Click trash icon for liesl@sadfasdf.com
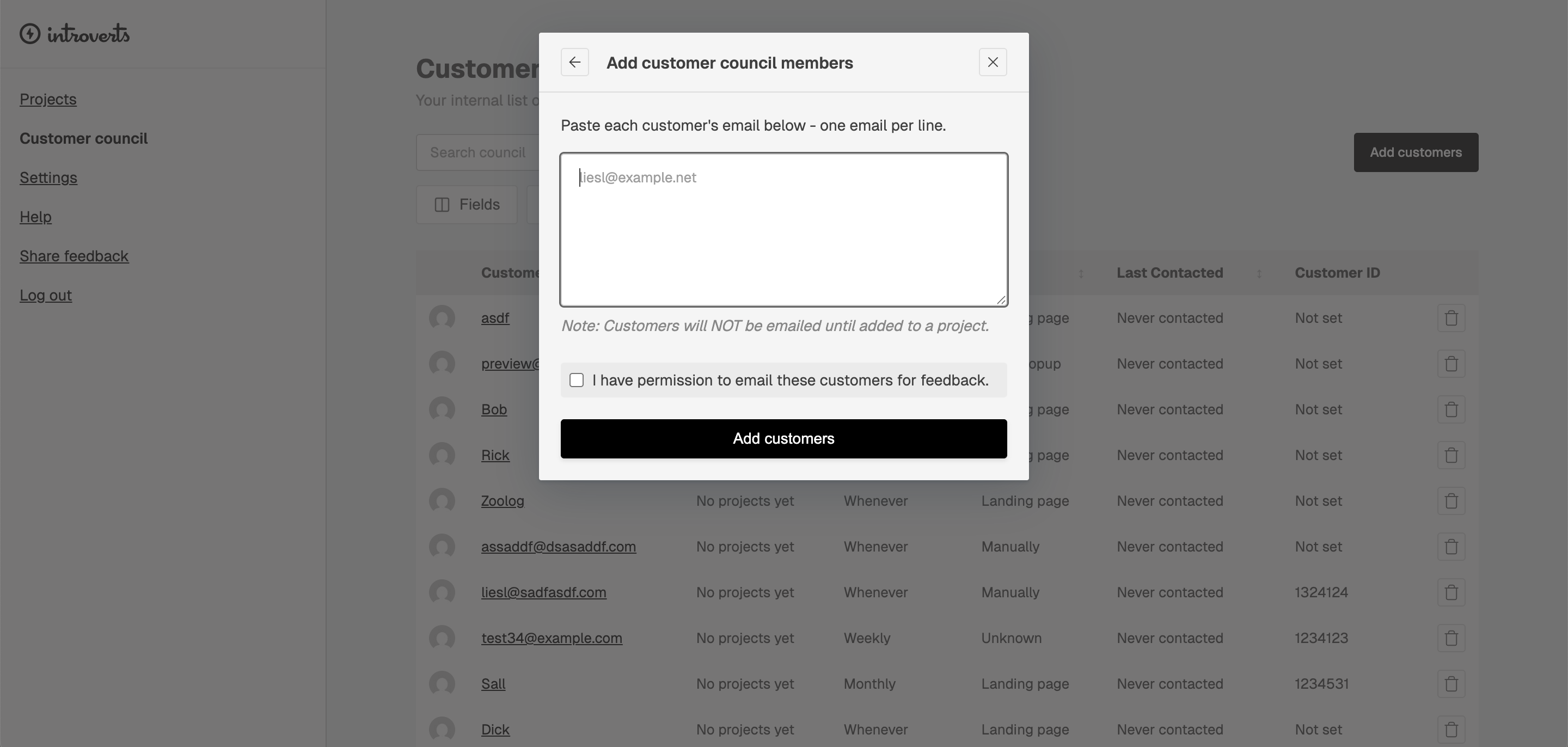The width and height of the screenshot is (1568, 747). pyautogui.click(x=1450, y=592)
